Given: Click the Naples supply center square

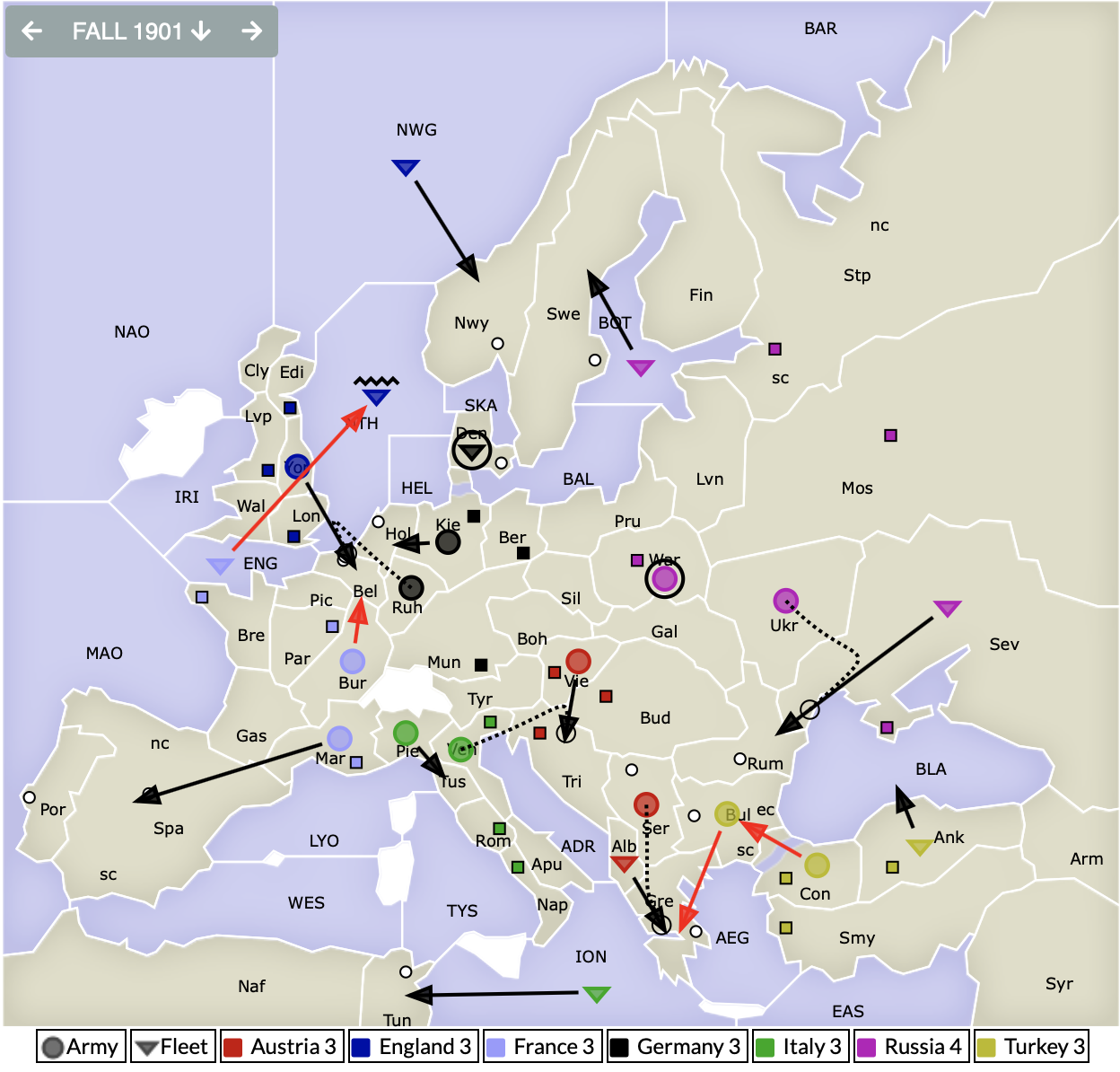Looking at the screenshot, I should [518, 866].
